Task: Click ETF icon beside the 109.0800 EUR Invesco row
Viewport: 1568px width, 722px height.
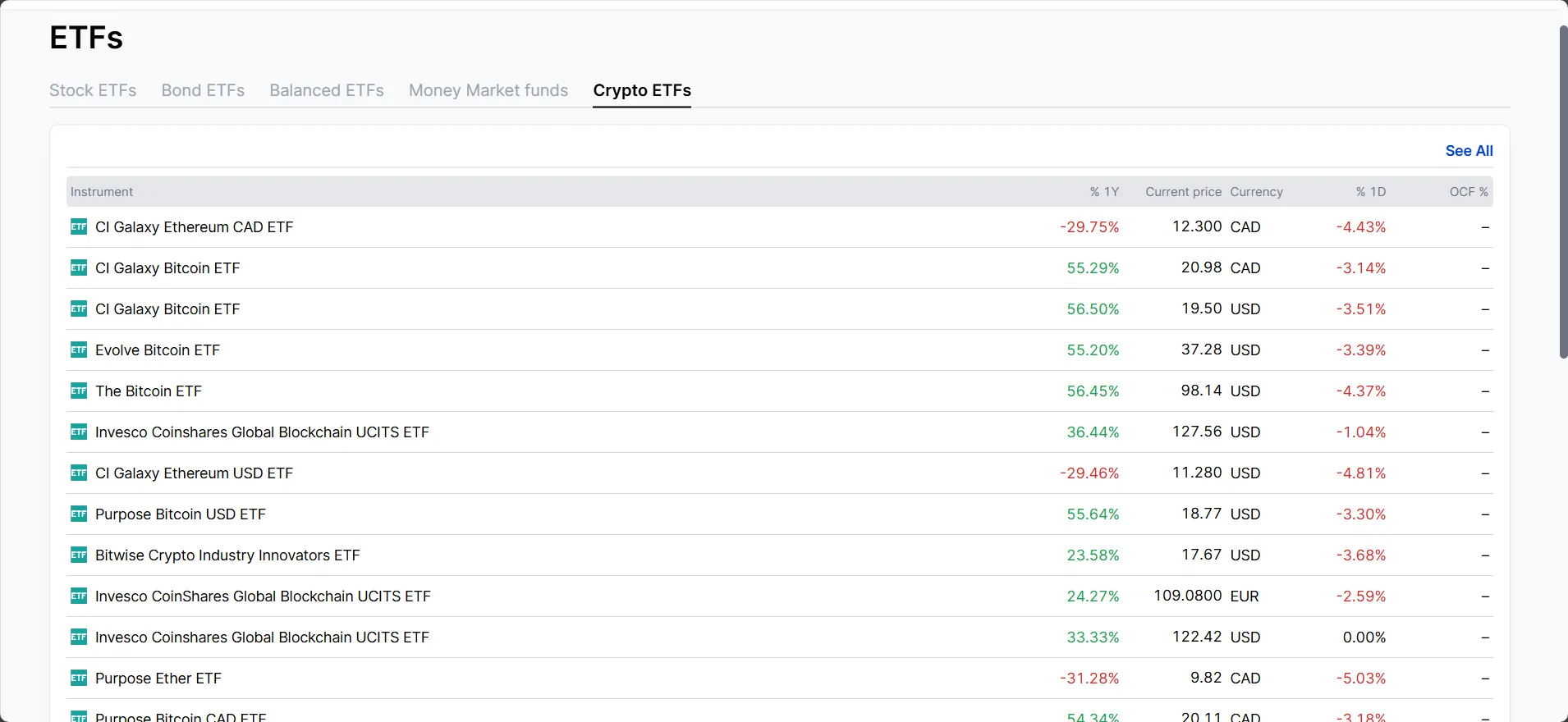Action: pyautogui.click(x=79, y=596)
